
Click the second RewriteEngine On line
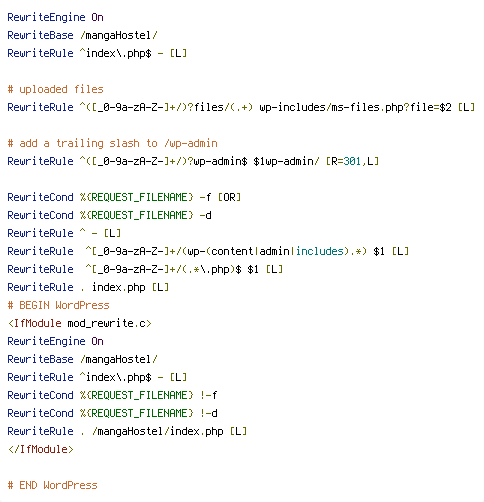55,341
